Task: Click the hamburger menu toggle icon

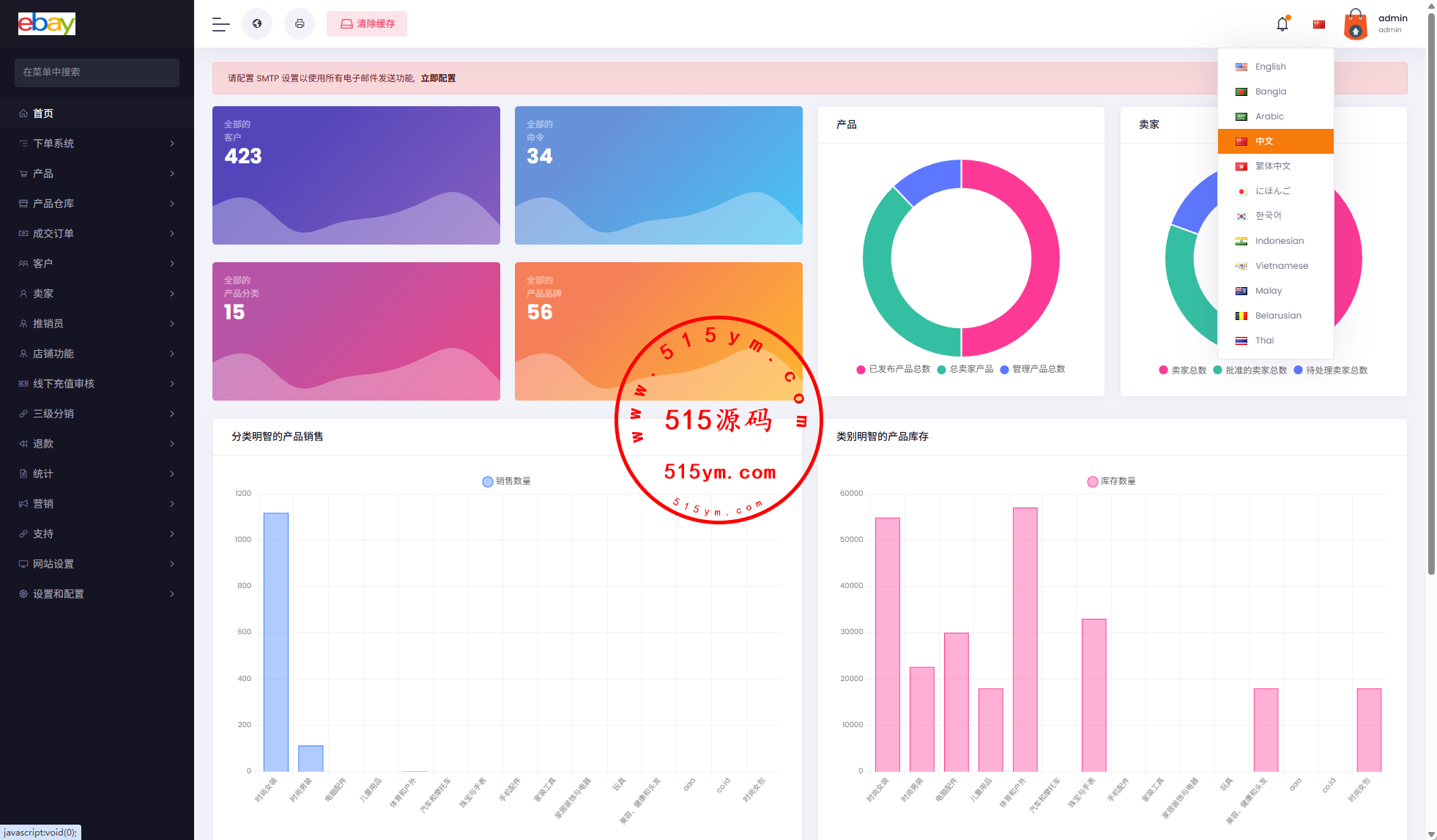Action: click(x=220, y=24)
